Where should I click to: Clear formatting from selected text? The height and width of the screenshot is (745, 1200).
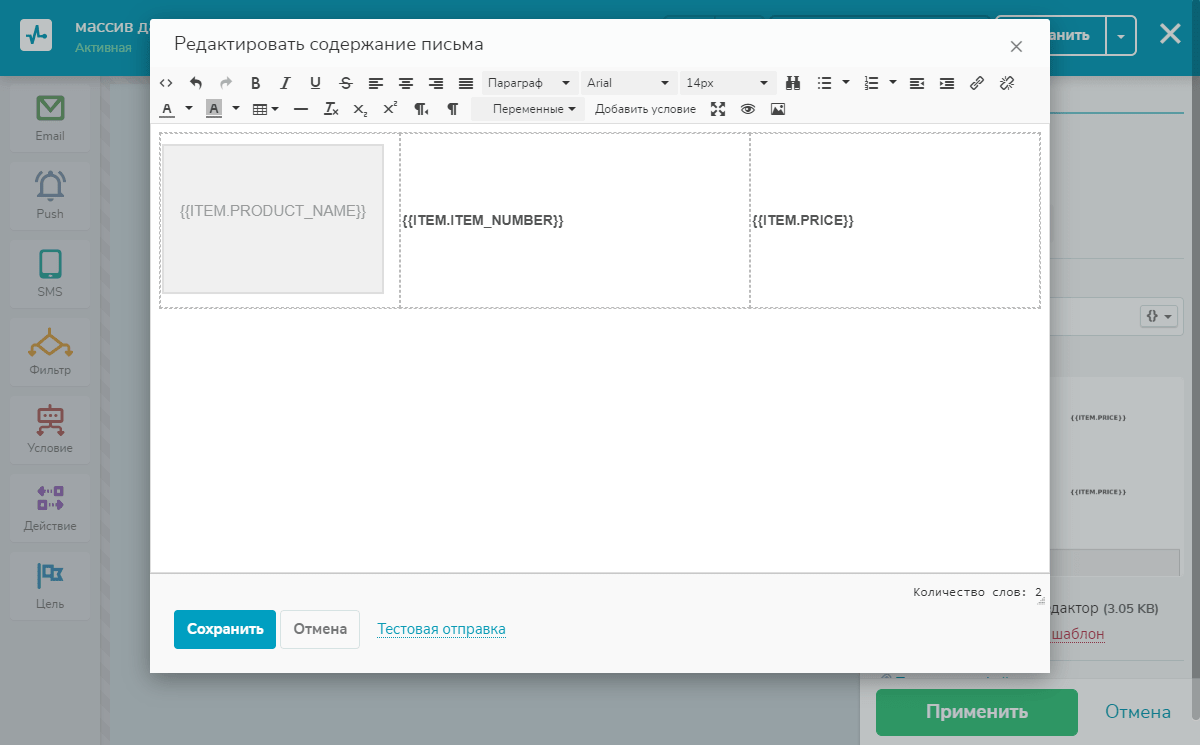tap(331, 109)
